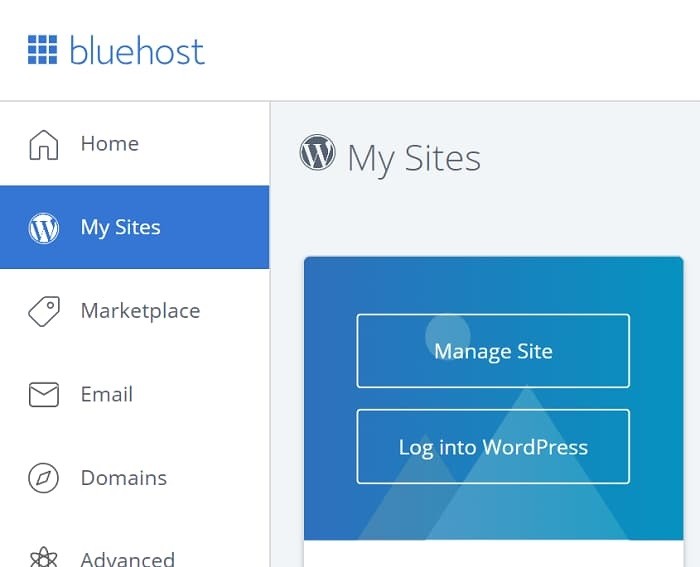
Task: Click the Advanced atom icon
Action: 43,557
